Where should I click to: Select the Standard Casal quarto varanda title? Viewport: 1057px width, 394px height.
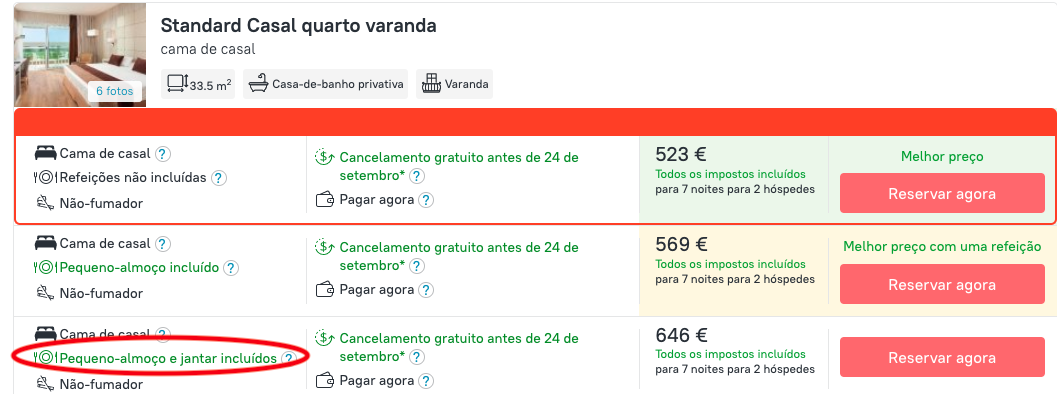(x=299, y=26)
